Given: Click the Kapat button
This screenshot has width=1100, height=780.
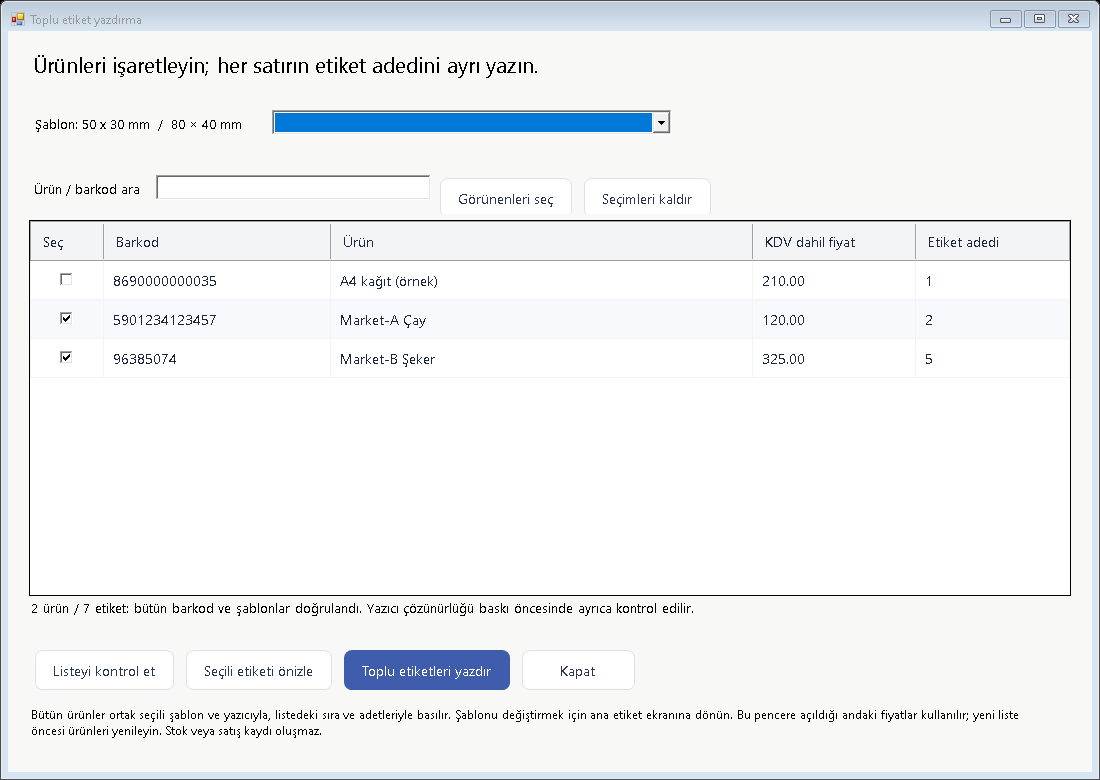Looking at the screenshot, I should click(x=578, y=671).
